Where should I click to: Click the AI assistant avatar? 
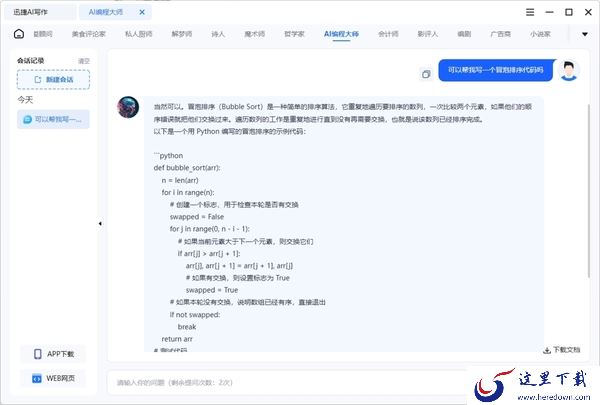128,107
